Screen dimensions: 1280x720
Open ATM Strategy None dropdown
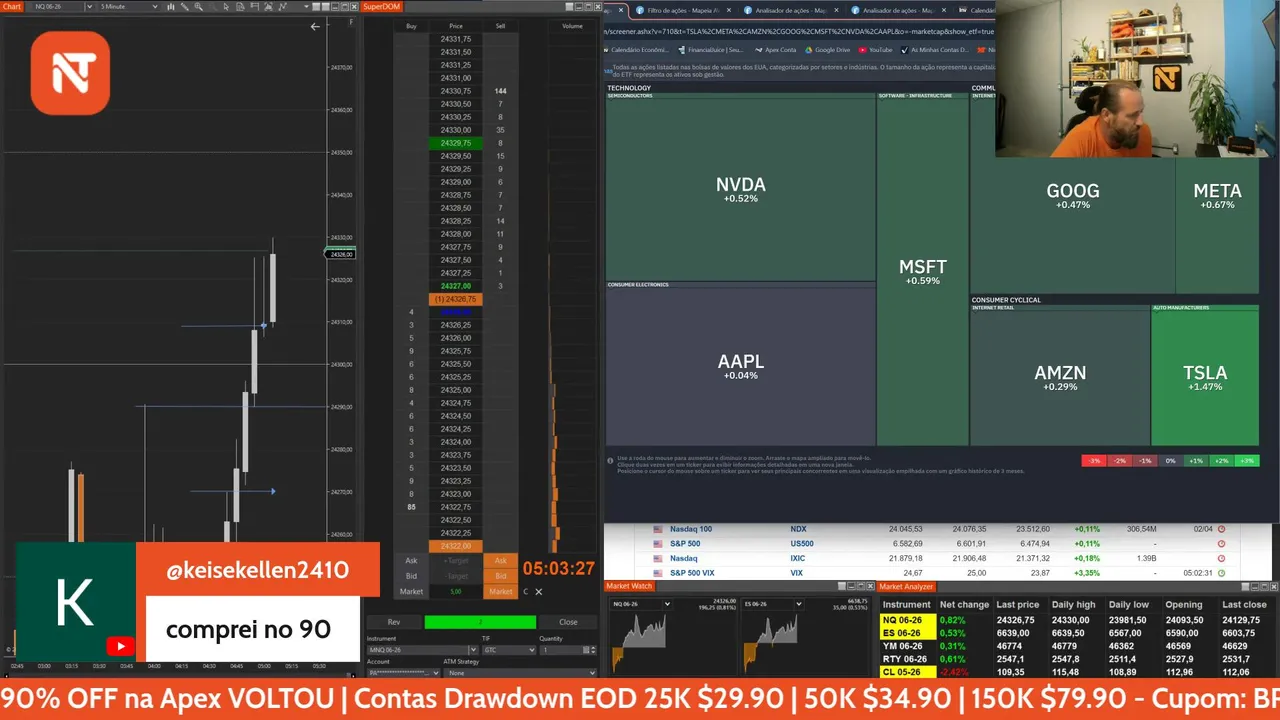520,673
